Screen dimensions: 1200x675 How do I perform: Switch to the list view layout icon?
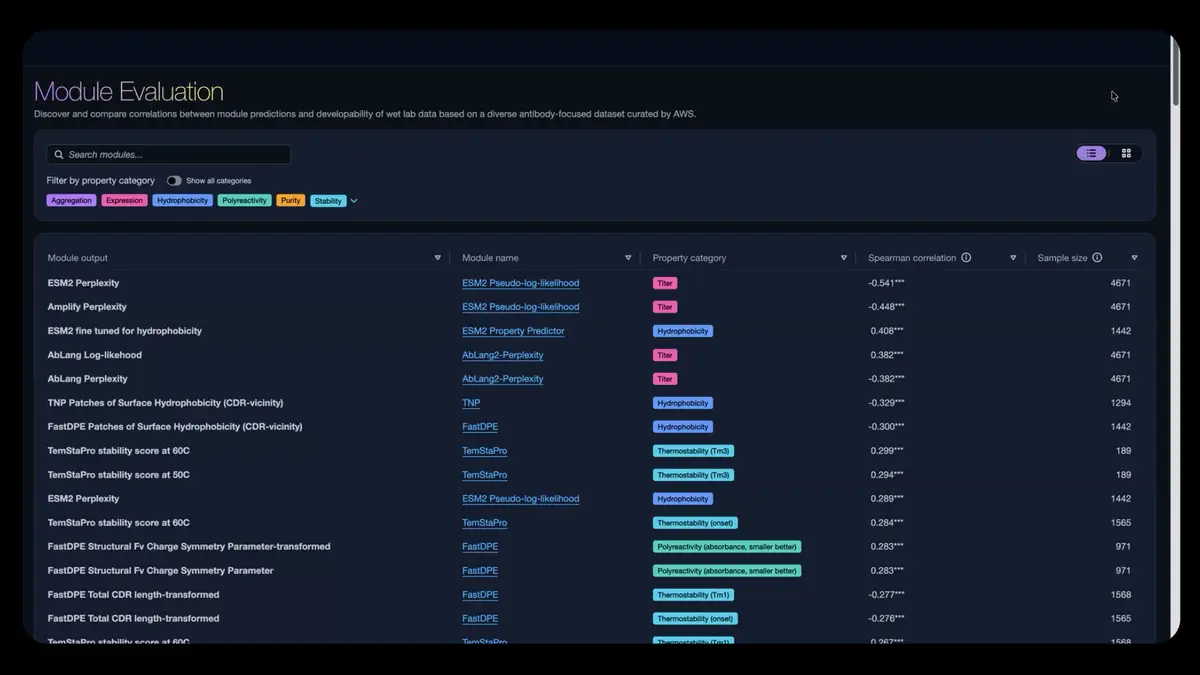[1091, 153]
